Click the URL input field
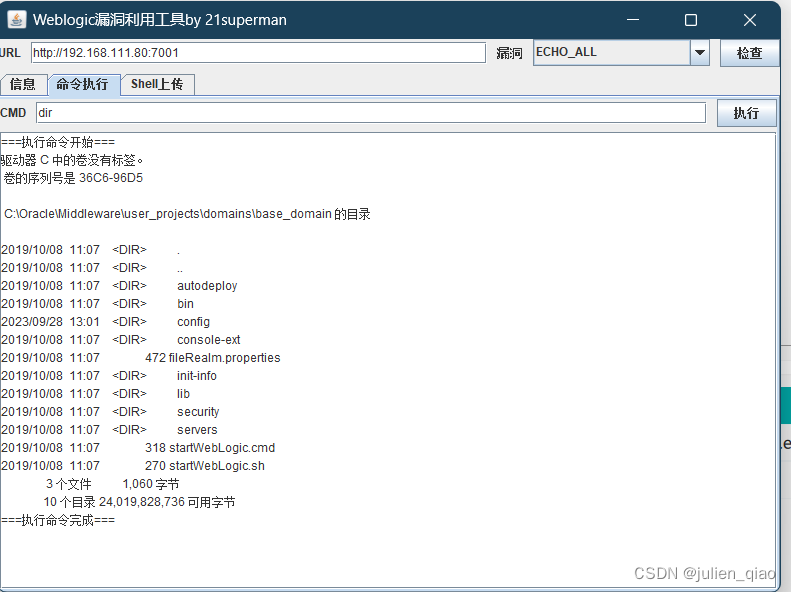 [258, 52]
